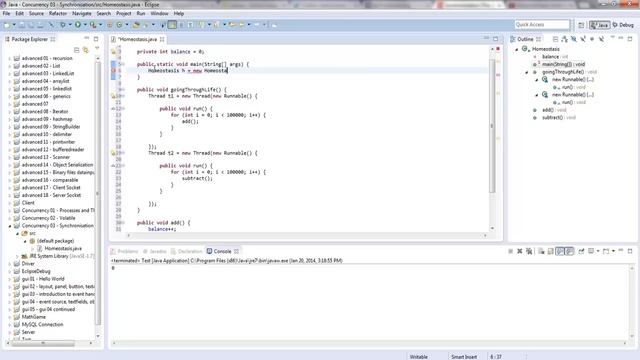Click the New Java Package icon
The height and width of the screenshot is (360, 640).
click(x=109, y=25)
